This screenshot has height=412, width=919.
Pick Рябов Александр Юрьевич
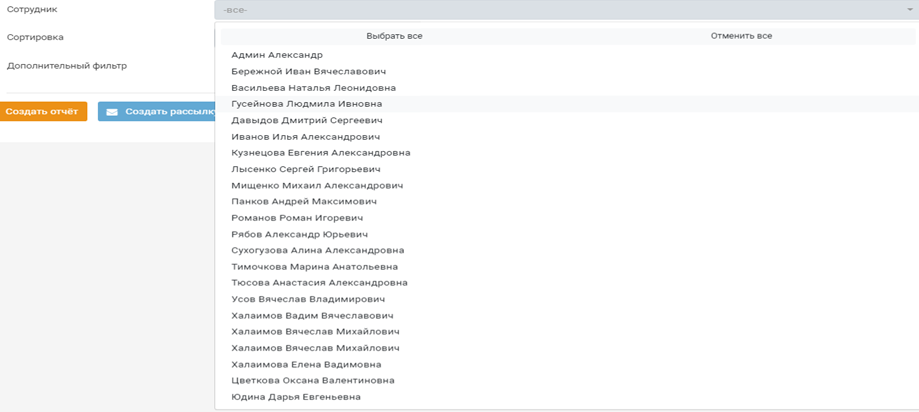(x=566, y=234)
